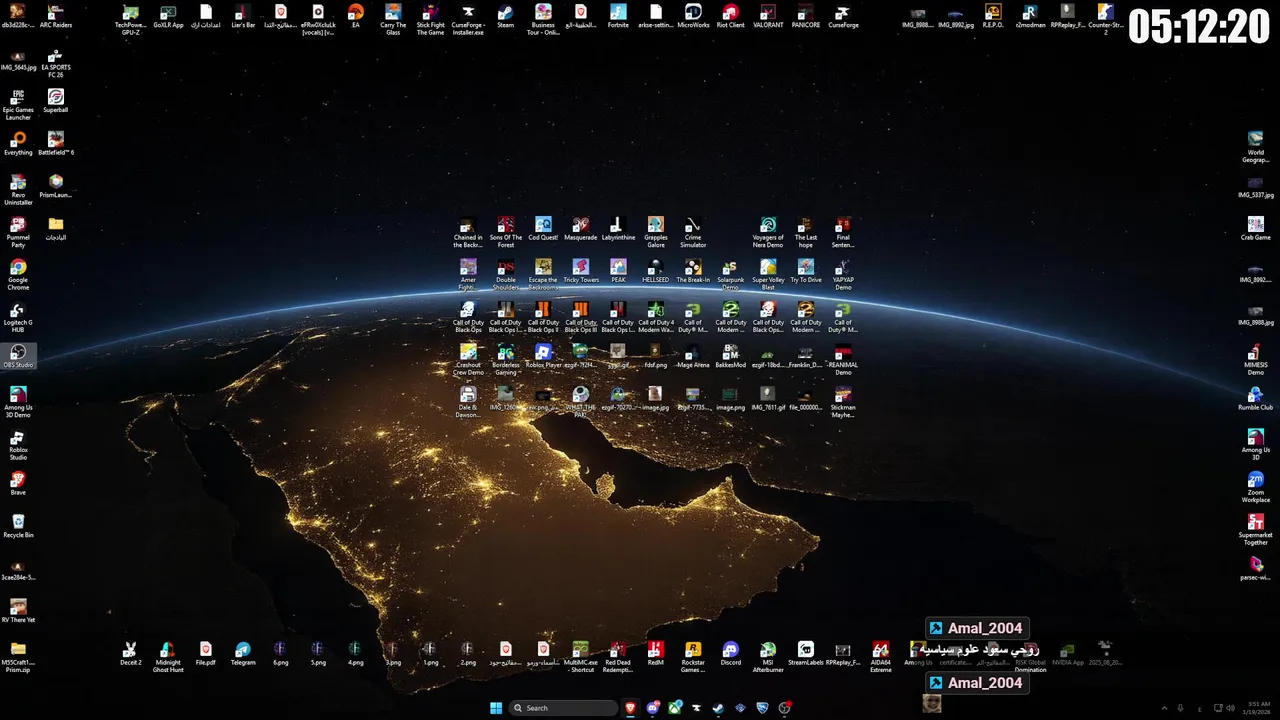Select the Midnight Ghost Hunt icon
1280x720 pixels.
tap(168, 657)
